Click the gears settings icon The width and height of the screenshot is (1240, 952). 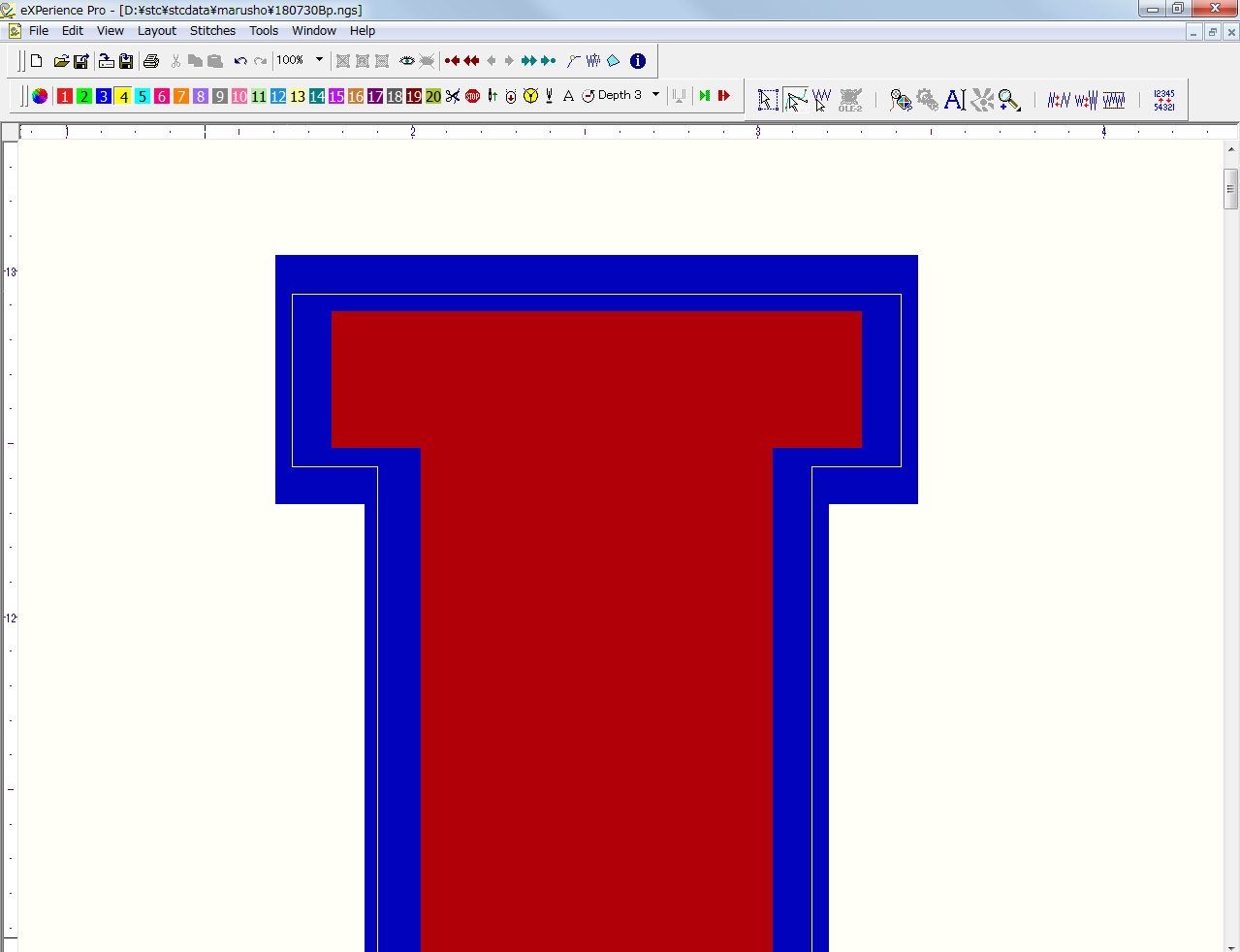tap(927, 100)
